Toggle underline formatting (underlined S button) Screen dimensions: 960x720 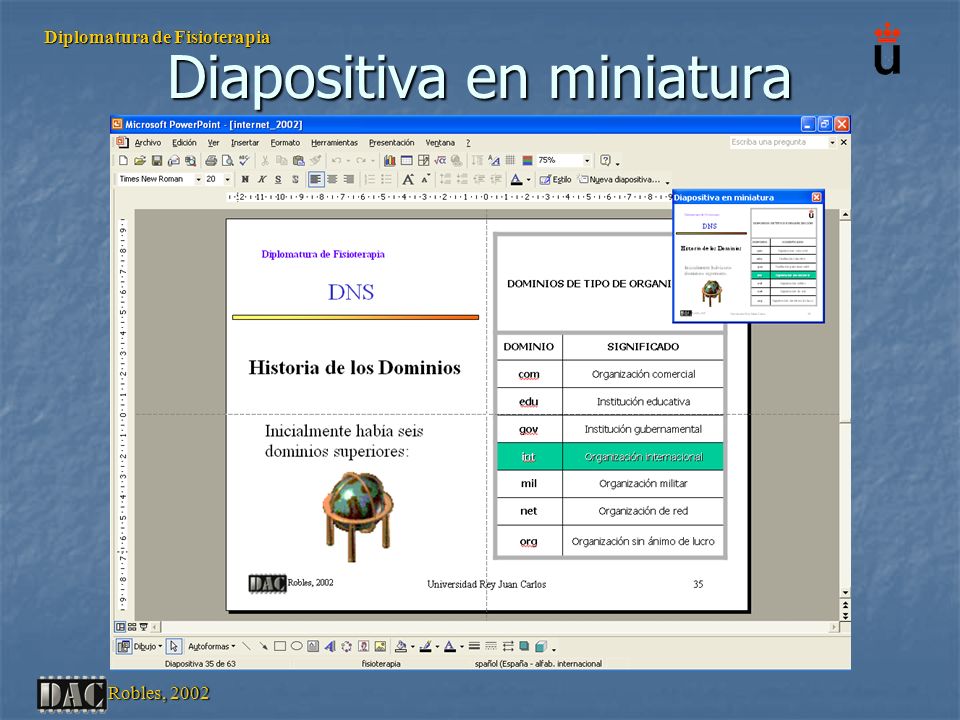[279, 179]
